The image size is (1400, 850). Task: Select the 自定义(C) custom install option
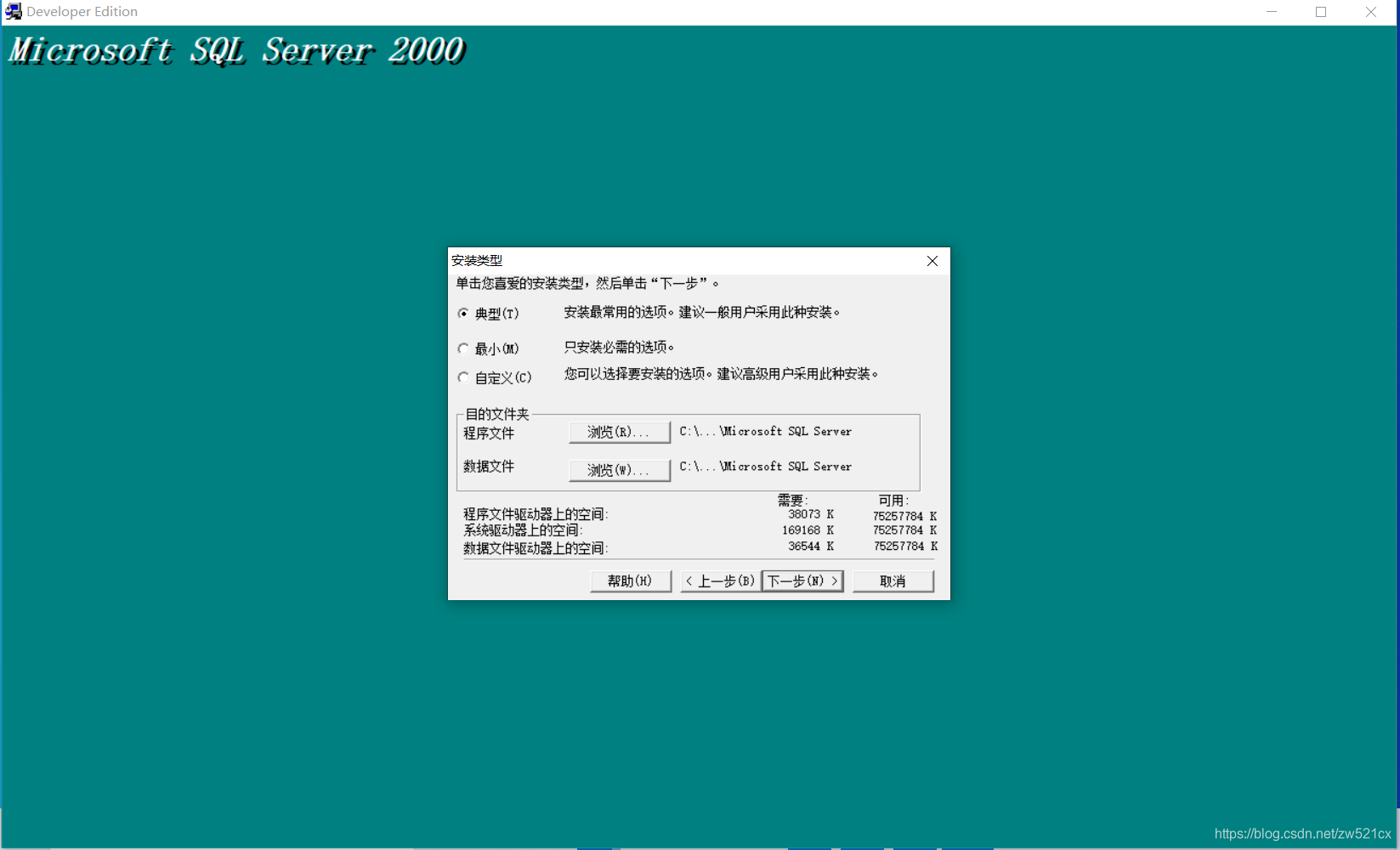(x=495, y=377)
